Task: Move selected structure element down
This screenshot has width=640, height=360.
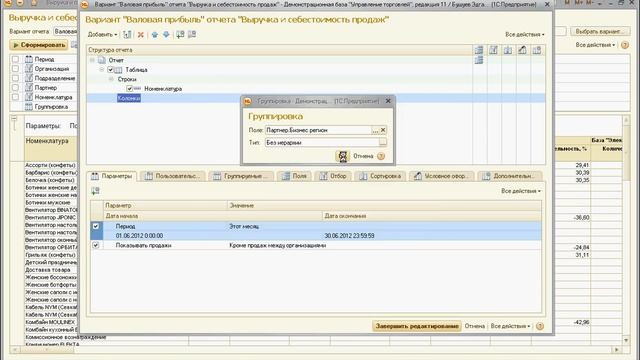Action: (x=166, y=35)
